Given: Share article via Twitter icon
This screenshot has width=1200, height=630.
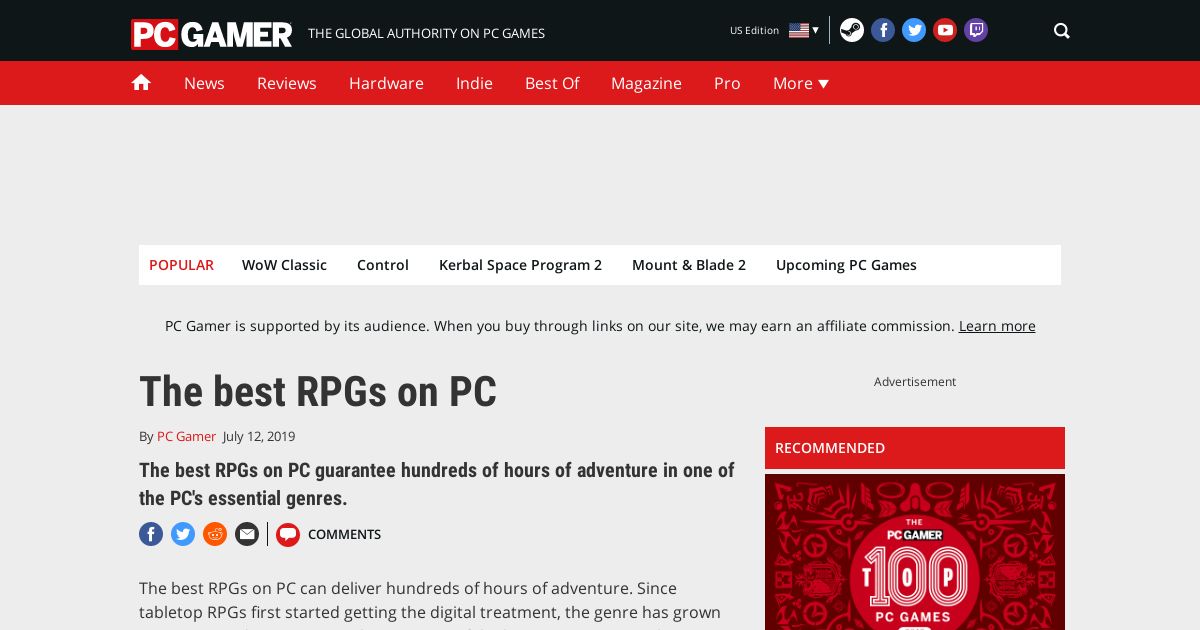Looking at the screenshot, I should (x=183, y=534).
